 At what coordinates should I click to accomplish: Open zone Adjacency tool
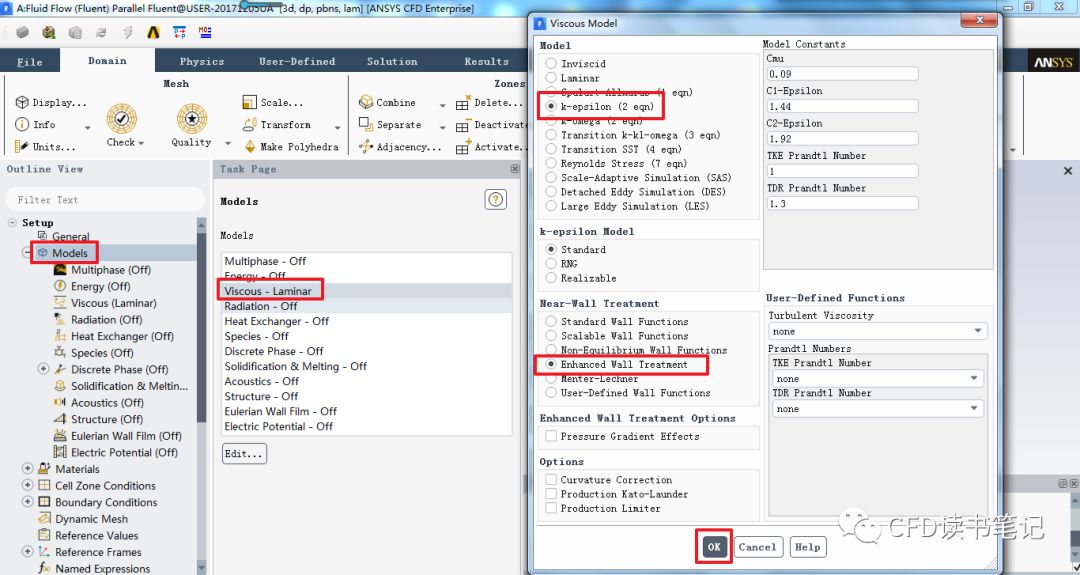pyautogui.click(x=400, y=147)
